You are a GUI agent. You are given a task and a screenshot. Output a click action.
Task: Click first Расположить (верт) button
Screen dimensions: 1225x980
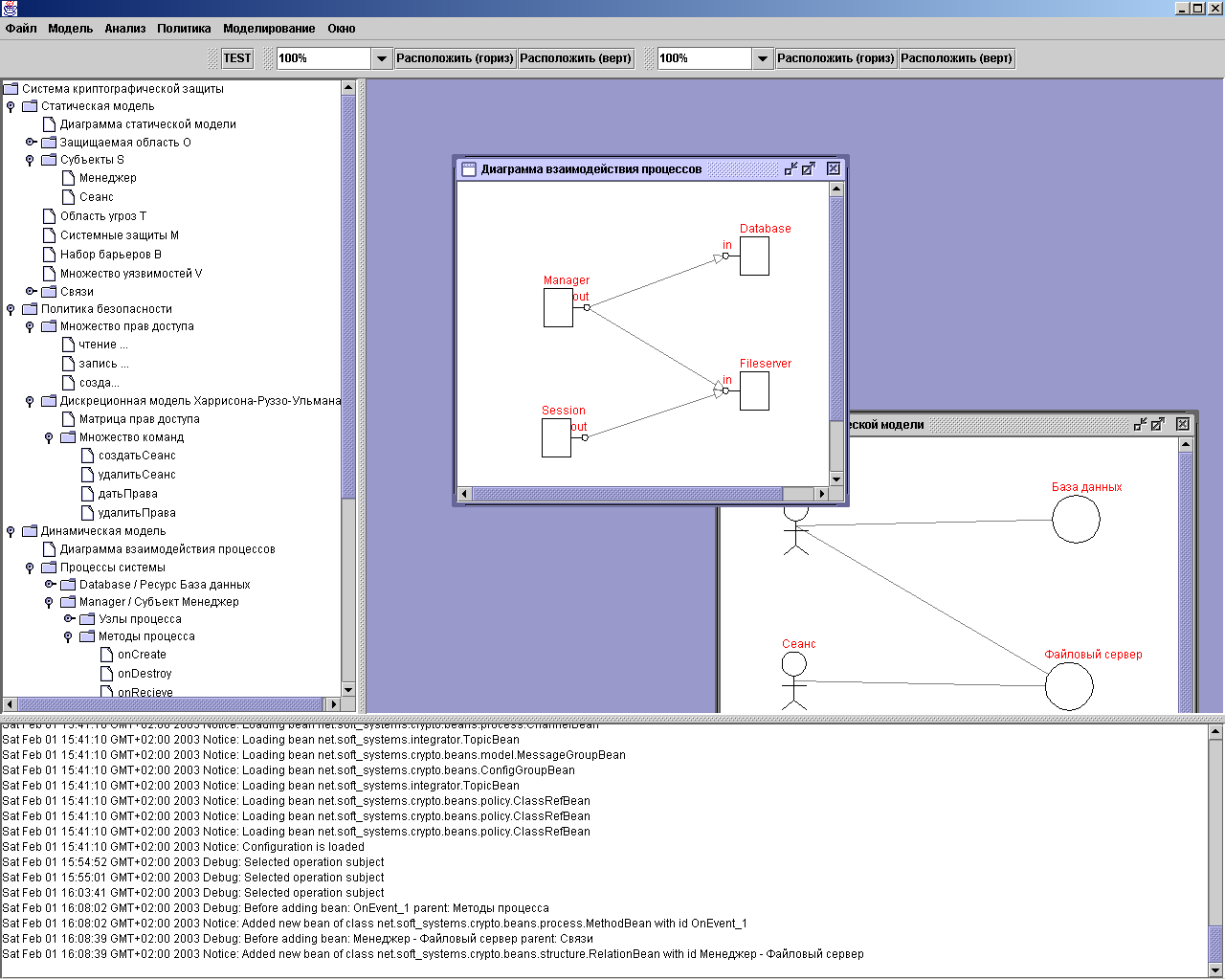coord(576,58)
